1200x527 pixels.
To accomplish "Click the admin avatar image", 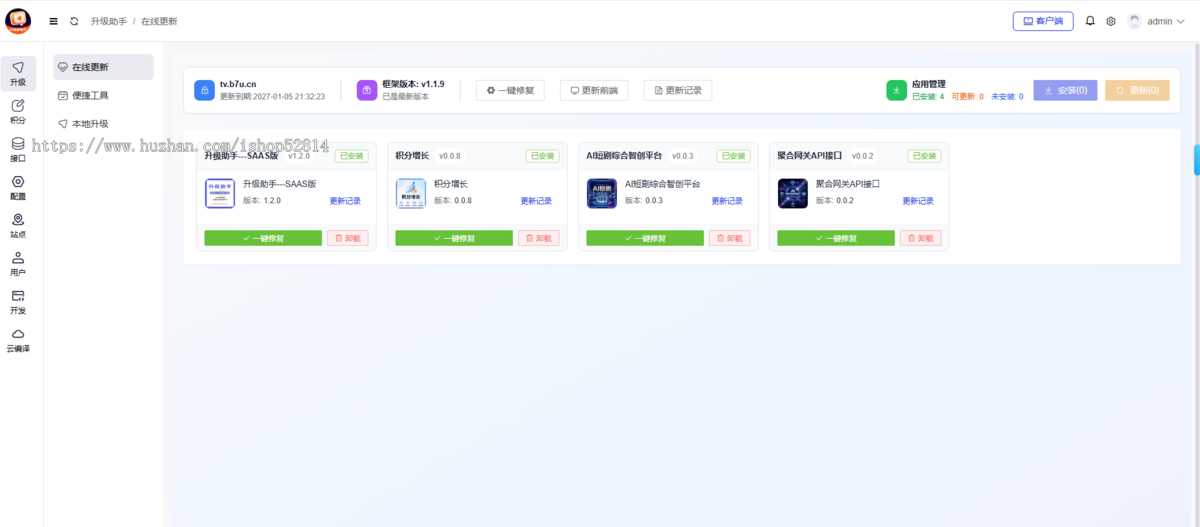I will [x=1135, y=21].
